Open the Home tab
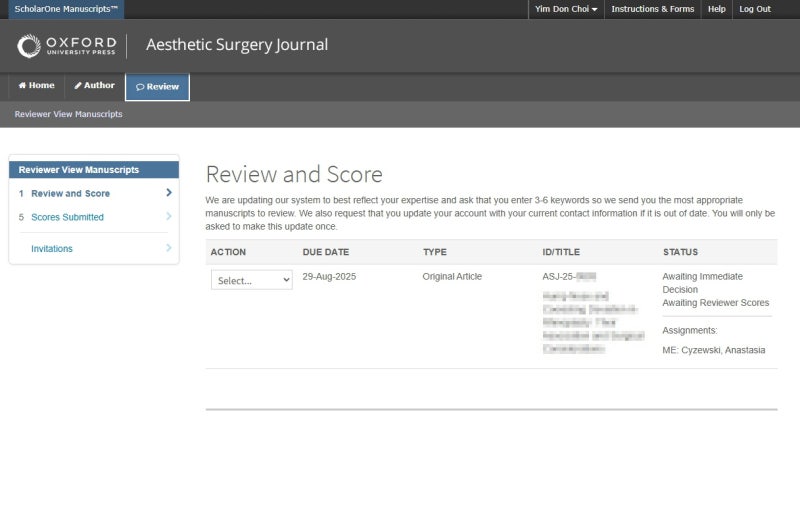 tap(37, 86)
